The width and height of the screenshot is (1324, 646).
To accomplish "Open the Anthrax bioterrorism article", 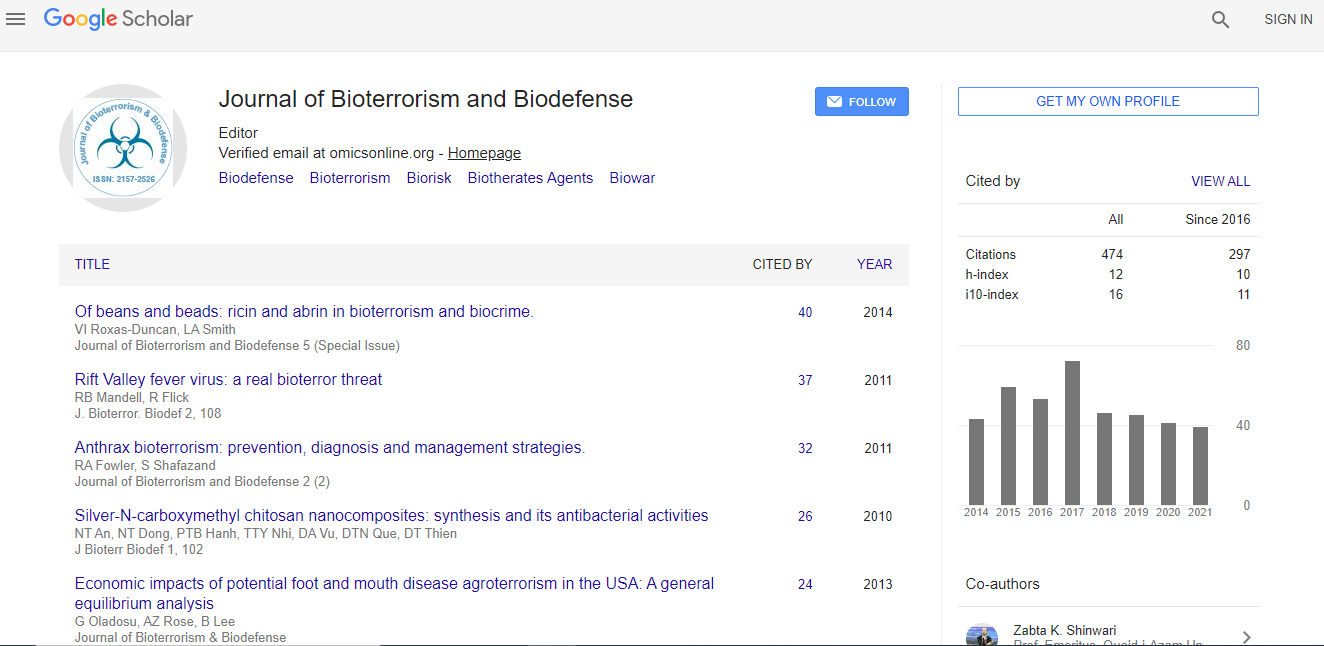I will (x=329, y=448).
